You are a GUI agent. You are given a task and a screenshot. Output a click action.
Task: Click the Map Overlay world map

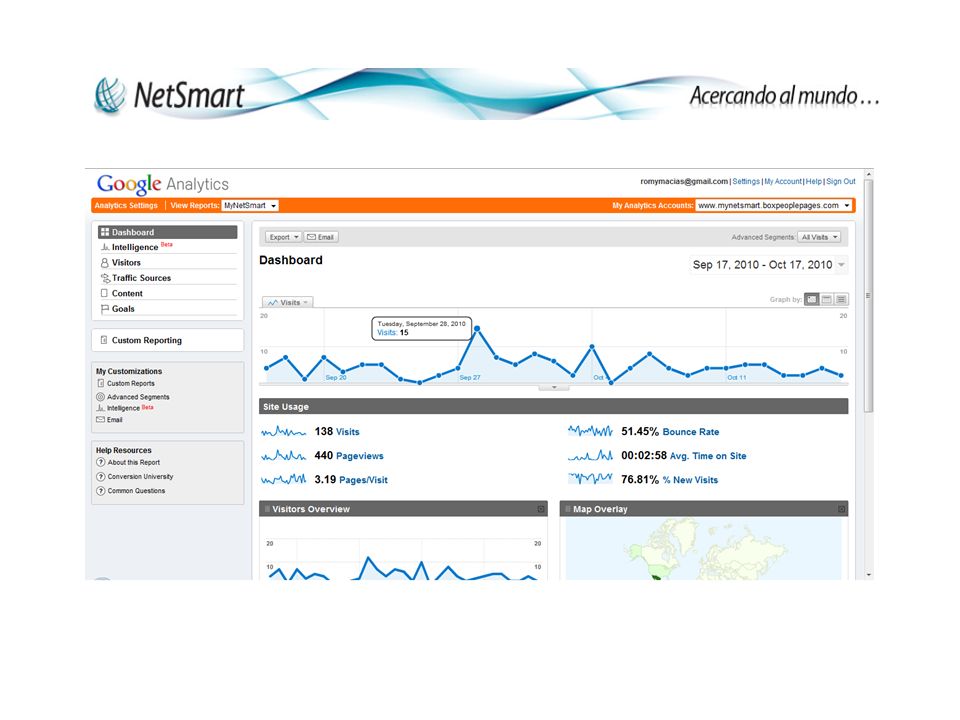[703, 549]
